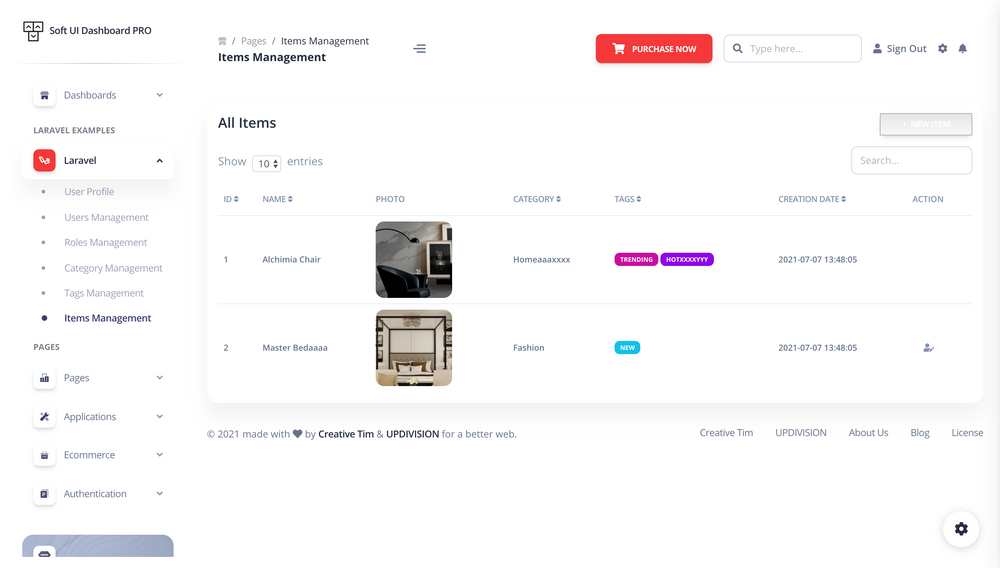The width and height of the screenshot is (1000, 568).
Task: Click the Fashion category cell
Action: click(x=529, y=348)
